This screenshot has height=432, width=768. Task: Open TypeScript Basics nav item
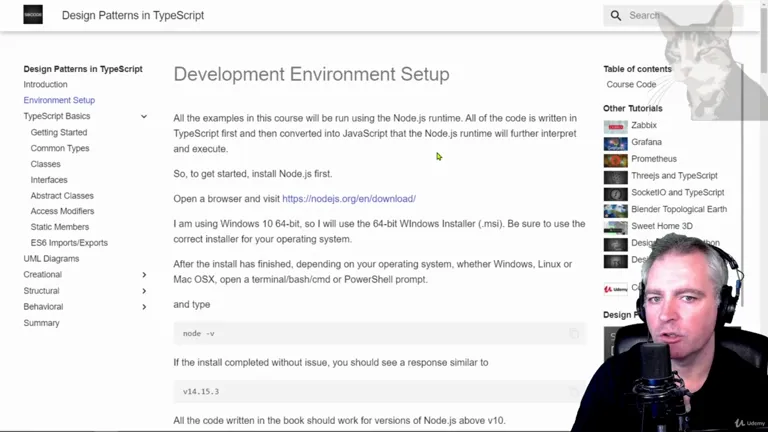(x=57, y=116)
